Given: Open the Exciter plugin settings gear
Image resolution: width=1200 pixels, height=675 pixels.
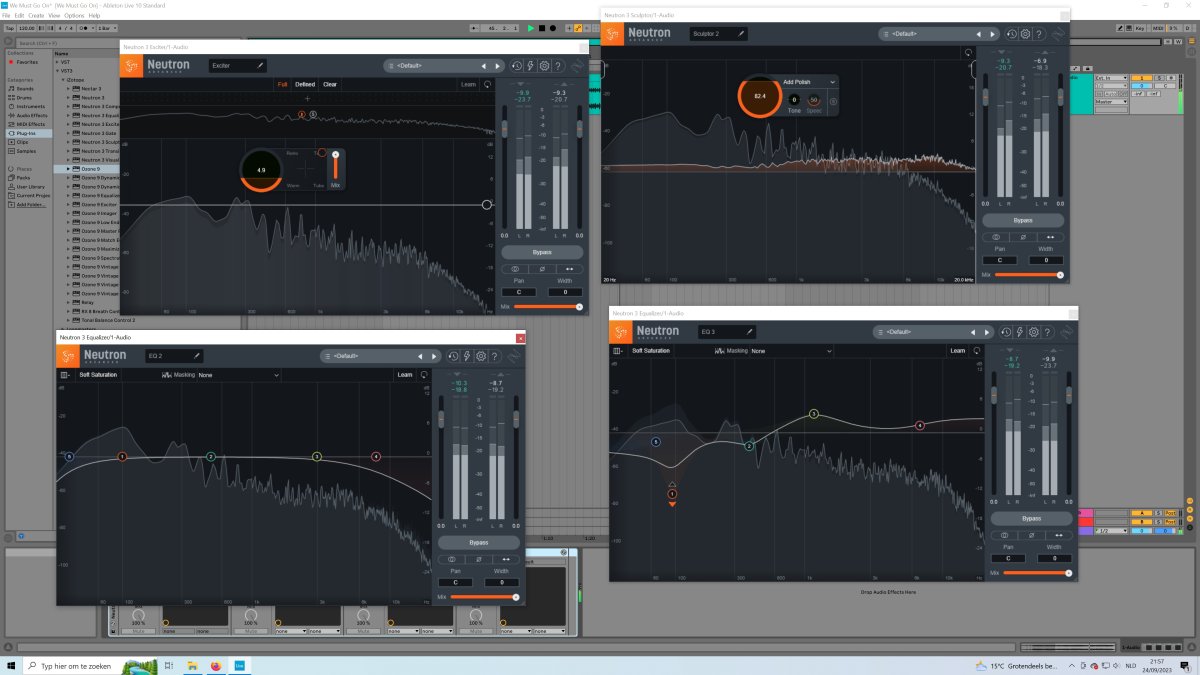Looking at the screenshot, I should click(544, 66).
